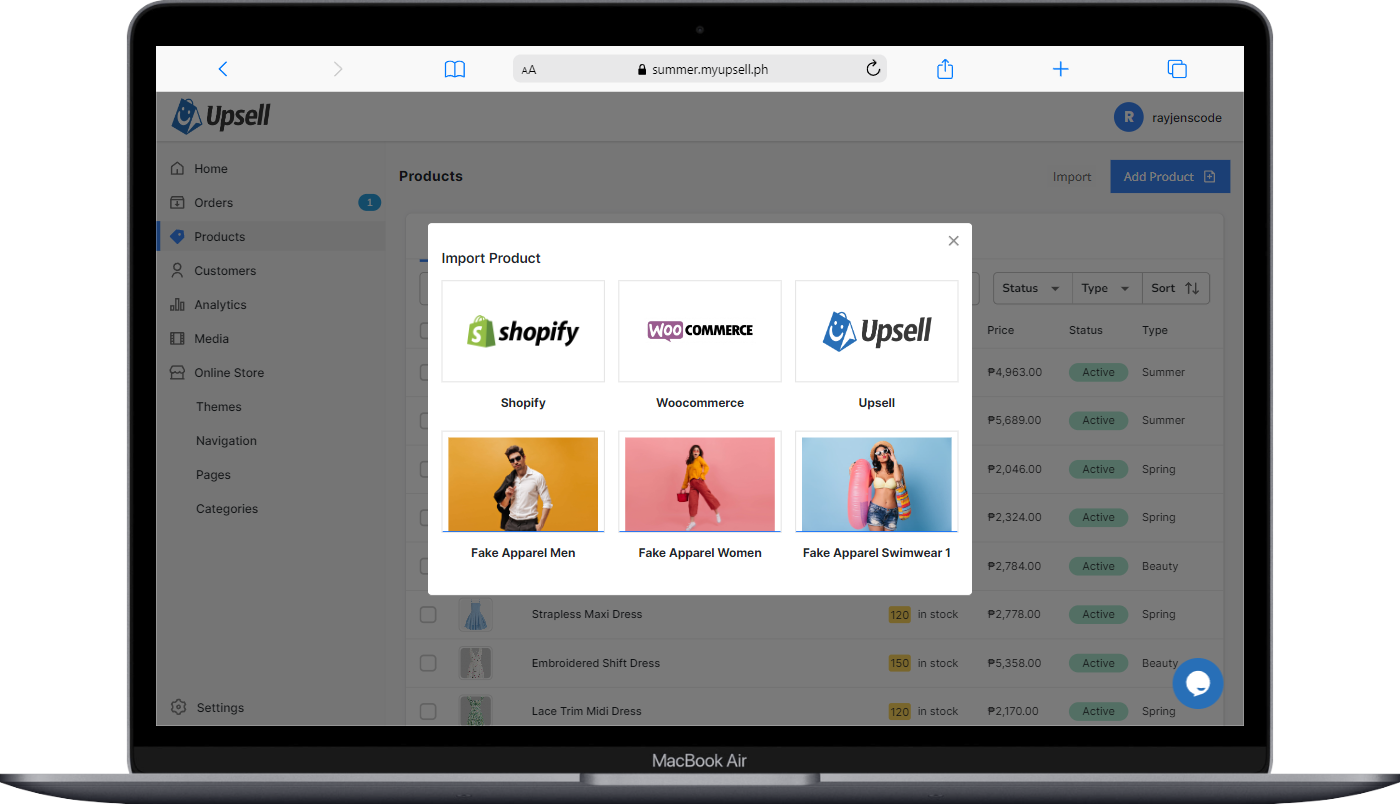Close the Import Product dialog
The height and width of the screenshot is (804, 1400).
click(x=953, y=241)
